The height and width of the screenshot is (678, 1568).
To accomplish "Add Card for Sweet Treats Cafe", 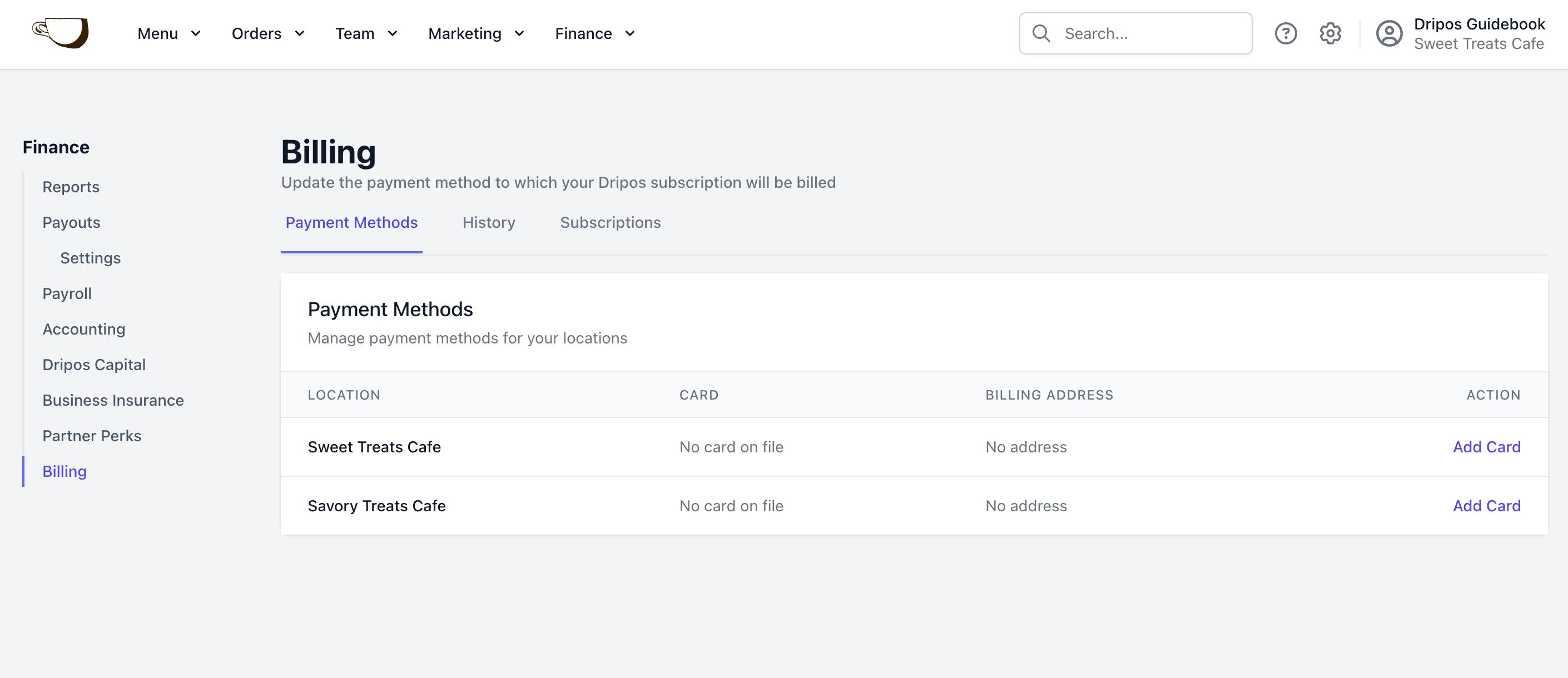I will coord(1486,447).
